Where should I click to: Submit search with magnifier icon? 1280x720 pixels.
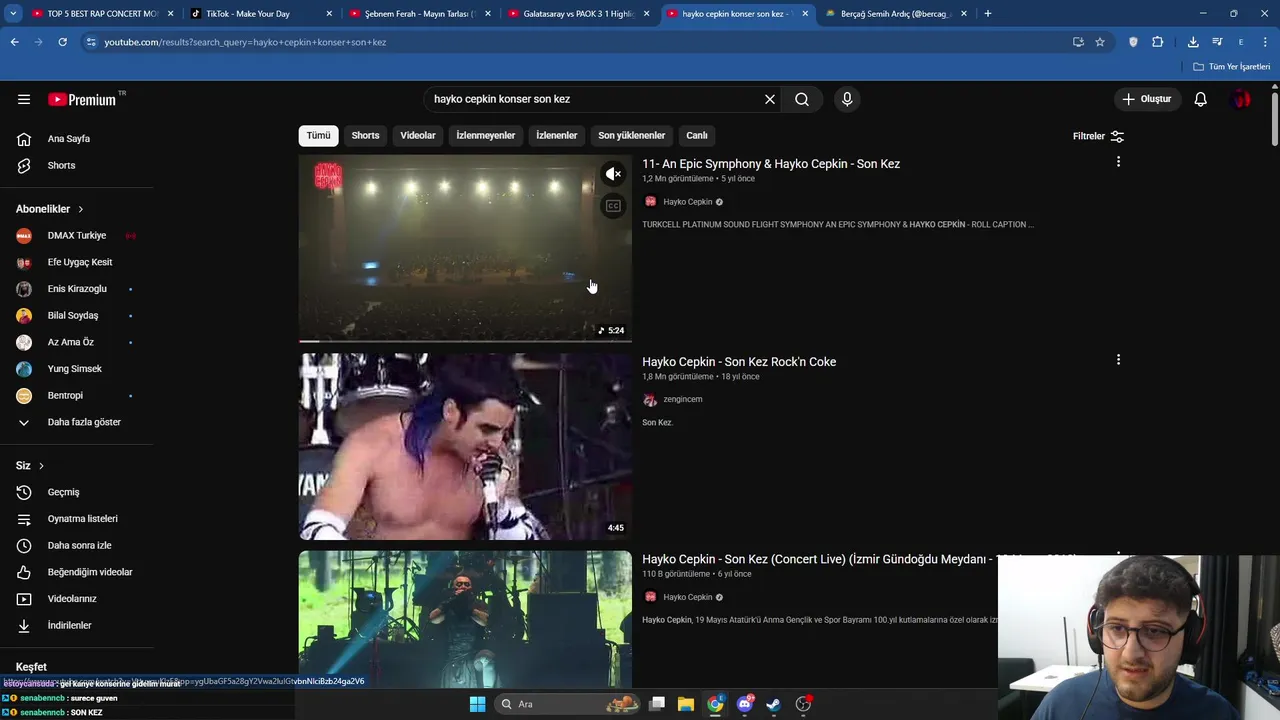pyautogui.click(x=802, y=99)
